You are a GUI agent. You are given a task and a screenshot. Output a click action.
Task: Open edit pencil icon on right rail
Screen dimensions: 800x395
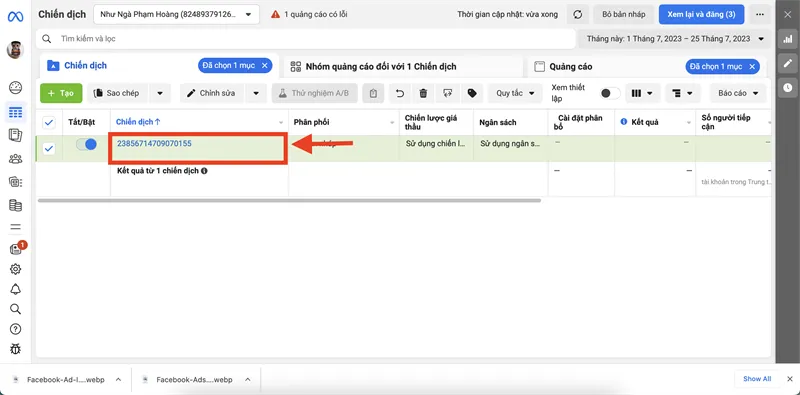tap(788, 63)
